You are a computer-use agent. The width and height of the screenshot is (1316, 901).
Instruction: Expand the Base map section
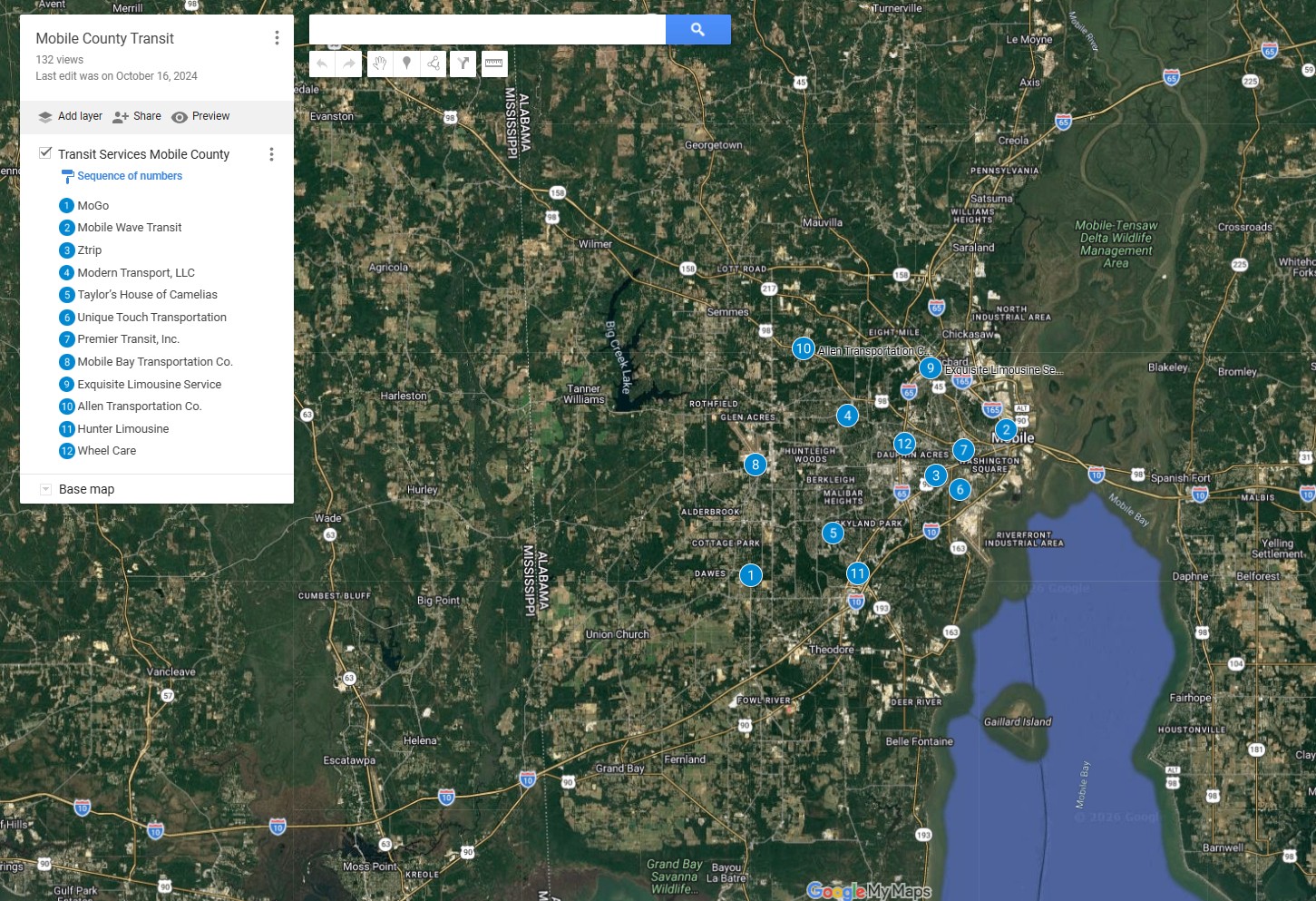click(x=45, y=489)
